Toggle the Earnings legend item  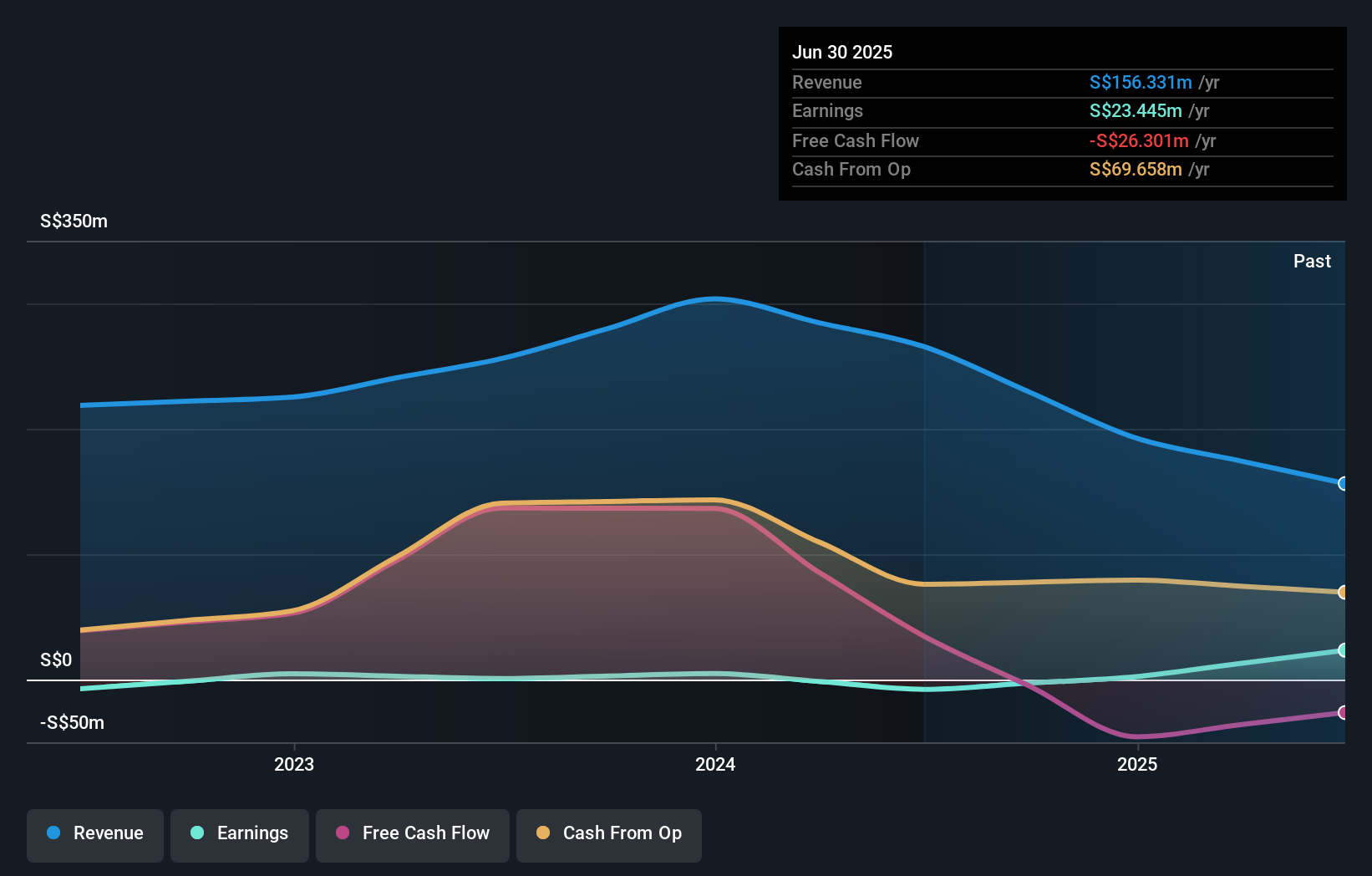point(240,833)
